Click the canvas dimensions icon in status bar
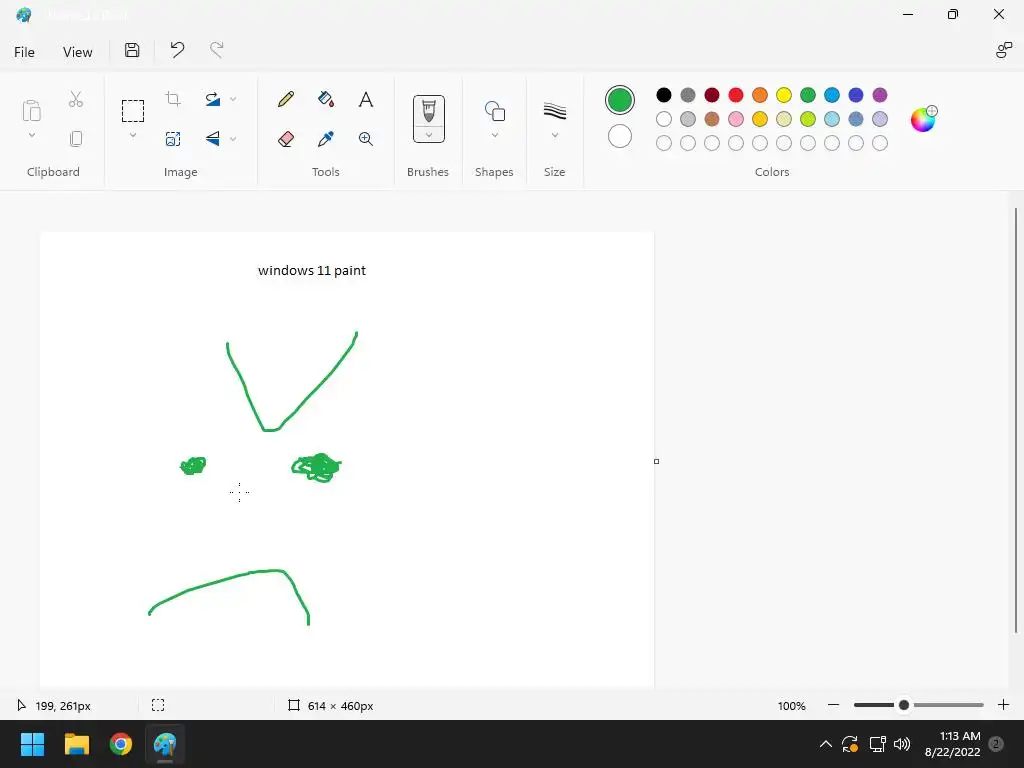 (x=294, y=705)
